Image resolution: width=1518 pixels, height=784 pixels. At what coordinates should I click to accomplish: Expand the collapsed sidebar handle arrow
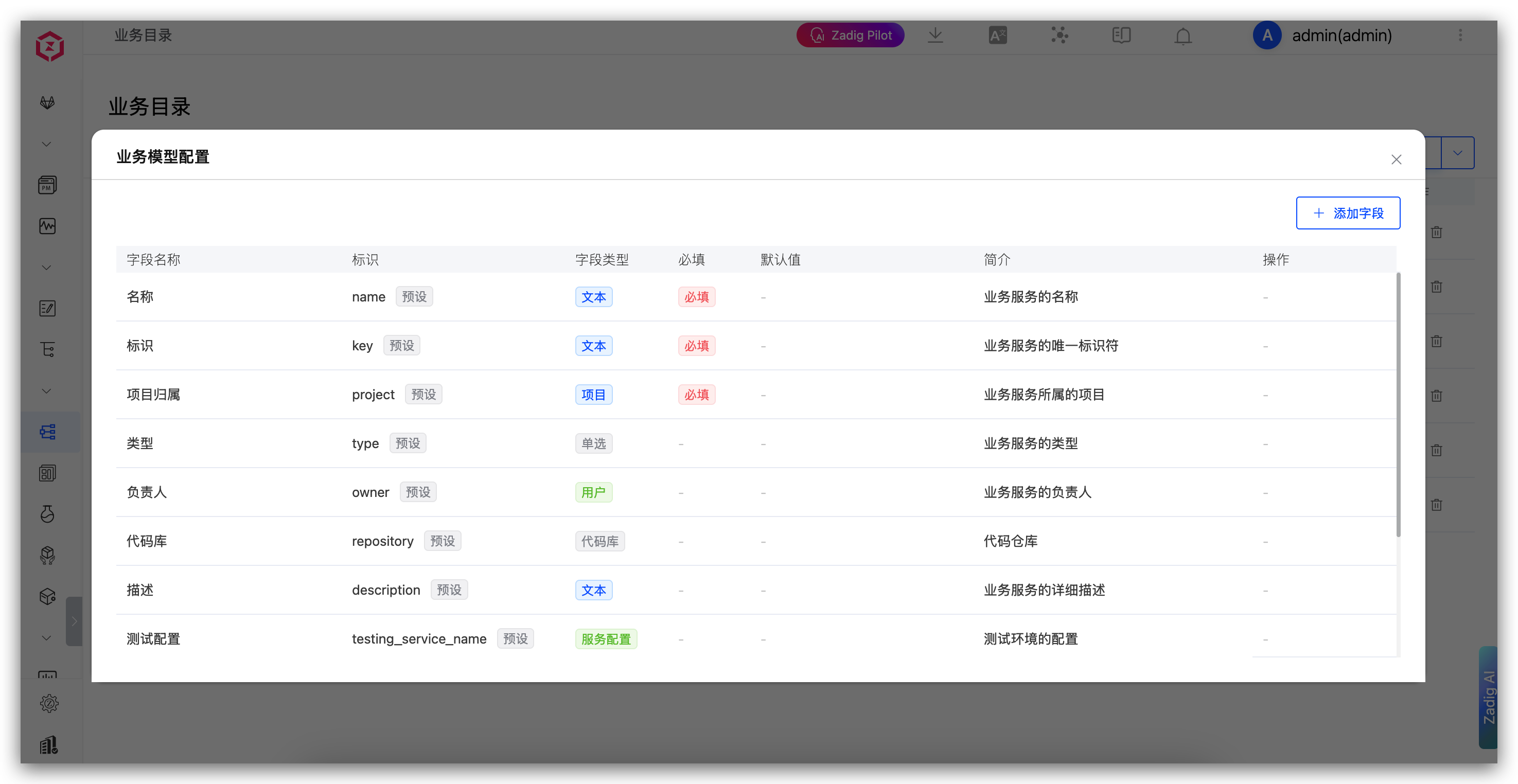pos(74,621)
